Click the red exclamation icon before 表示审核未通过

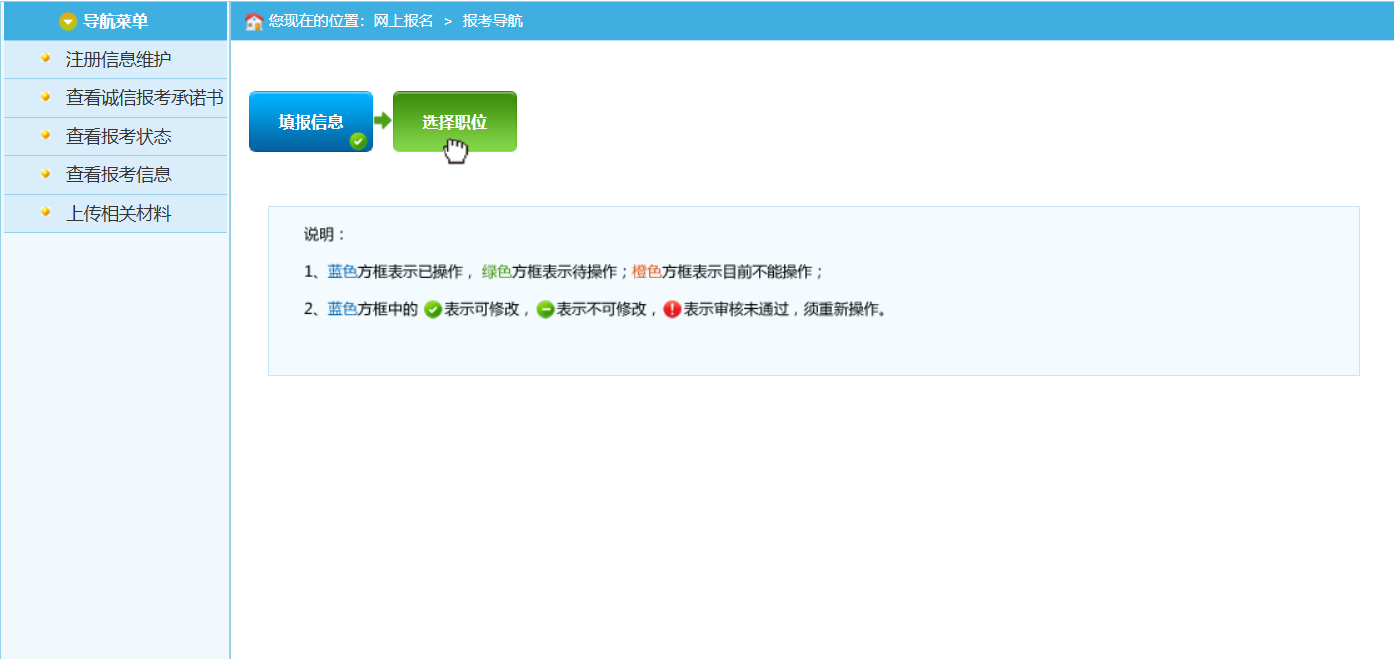click(x=672, y=310)
